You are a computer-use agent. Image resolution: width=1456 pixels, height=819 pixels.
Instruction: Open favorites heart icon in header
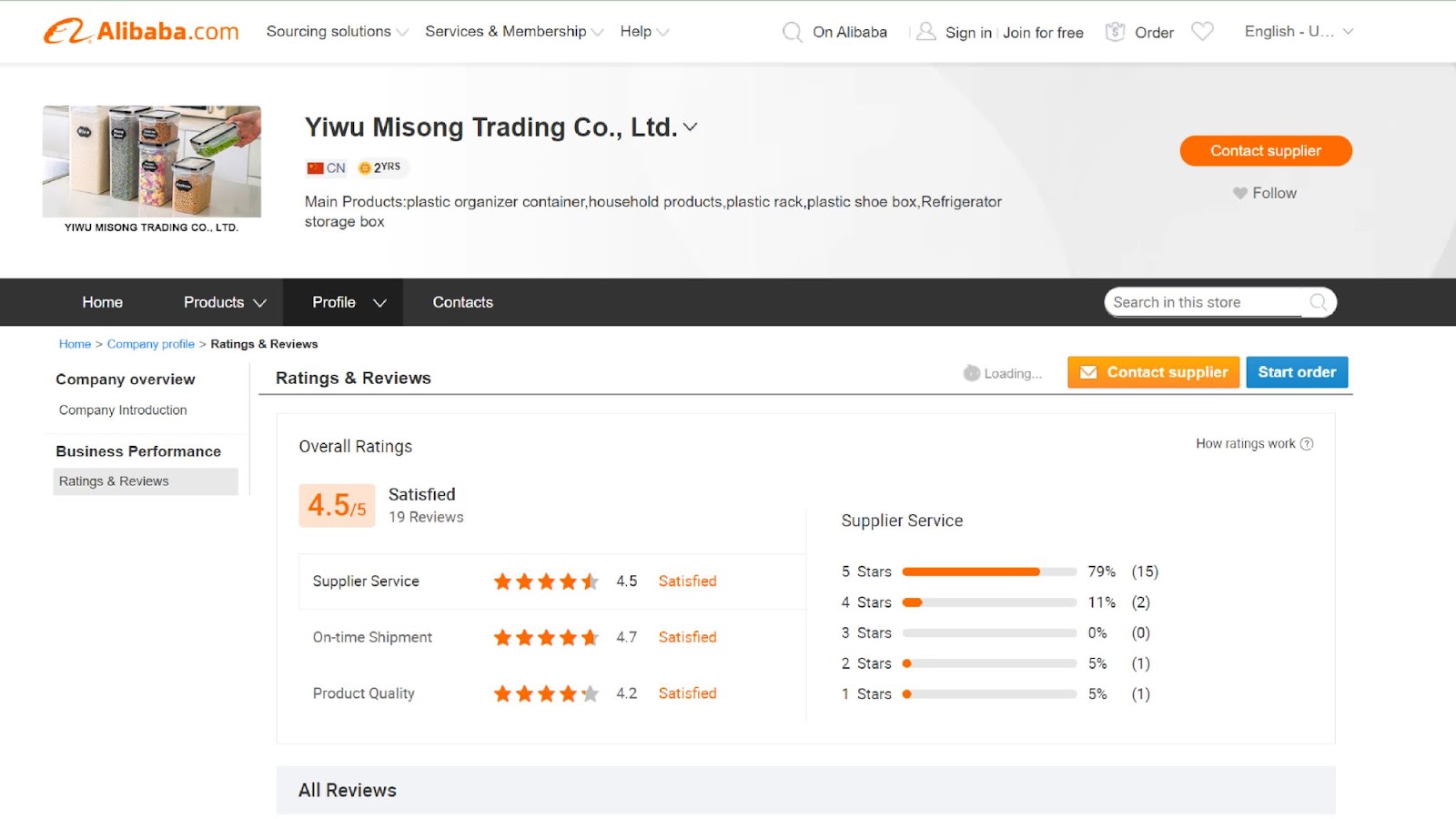click(x=1202, y=32)
